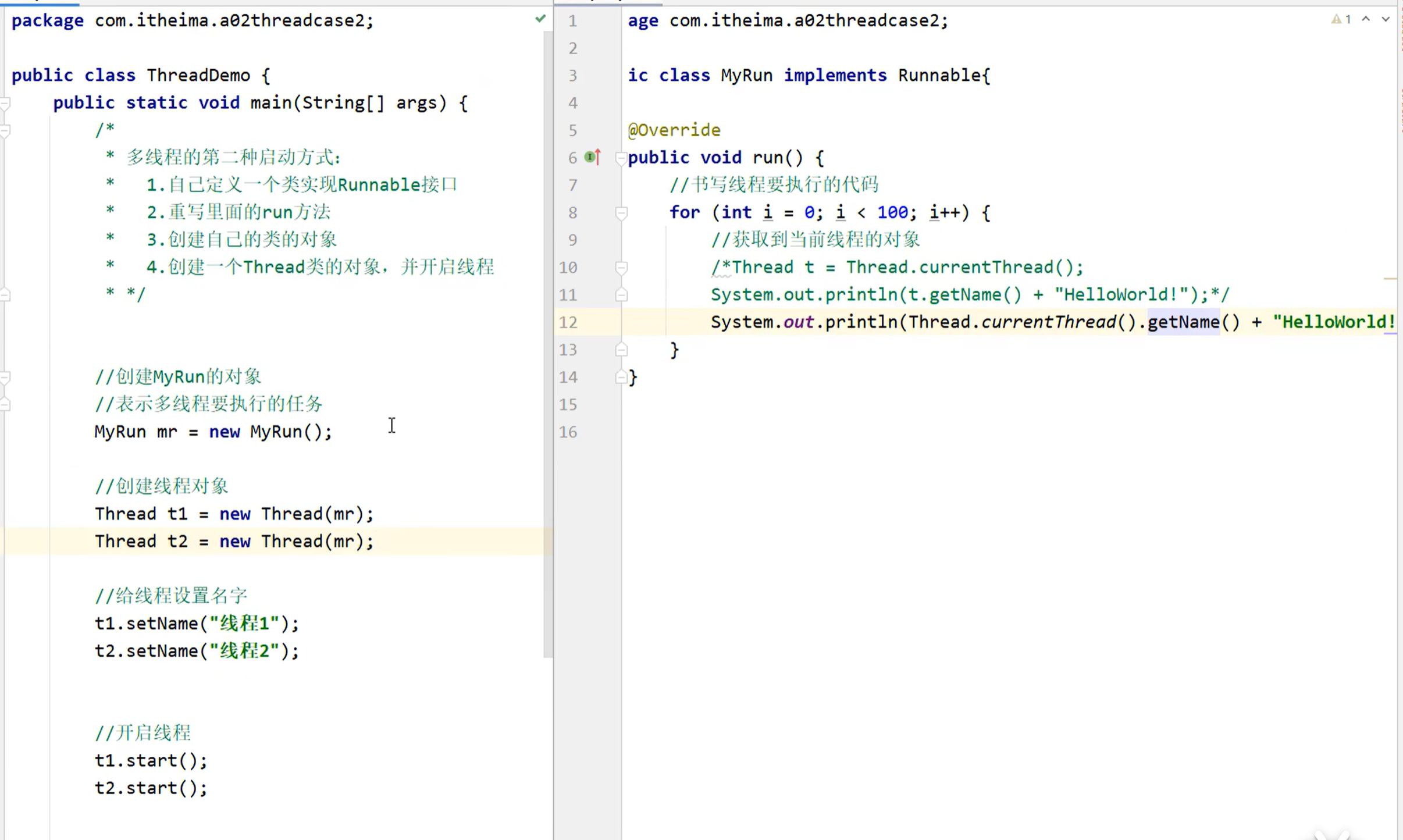Click the fold end marker on line 13
The height and width of the screenshot is (840, 1403).
621,350
